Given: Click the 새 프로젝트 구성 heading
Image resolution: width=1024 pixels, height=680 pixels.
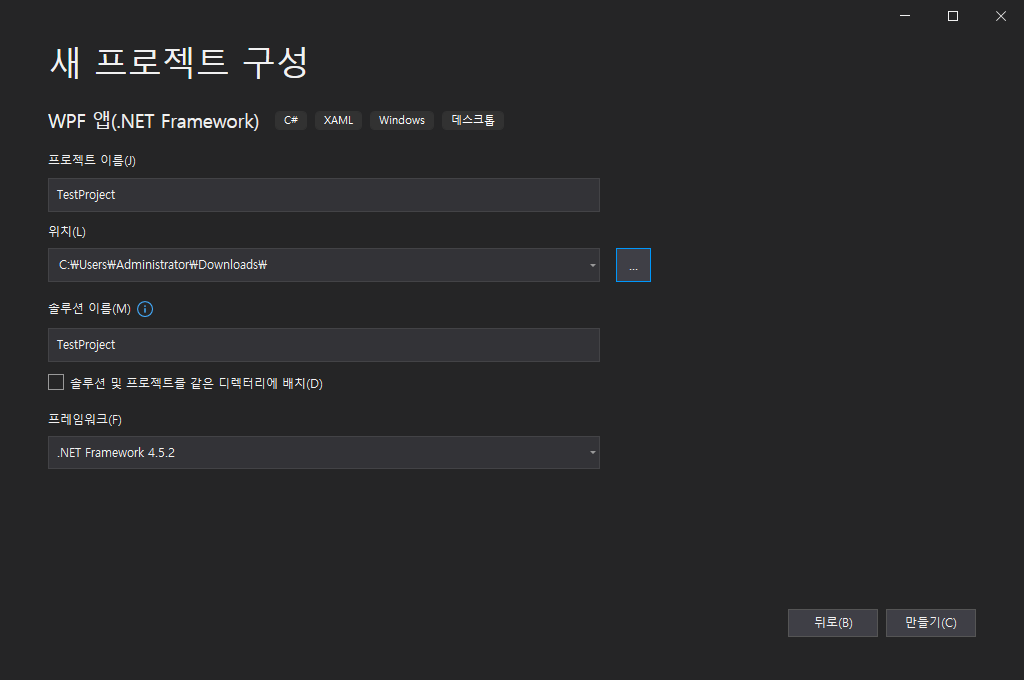Looking at the screenshot, I should pyautogui.click(x=178, y=63).
